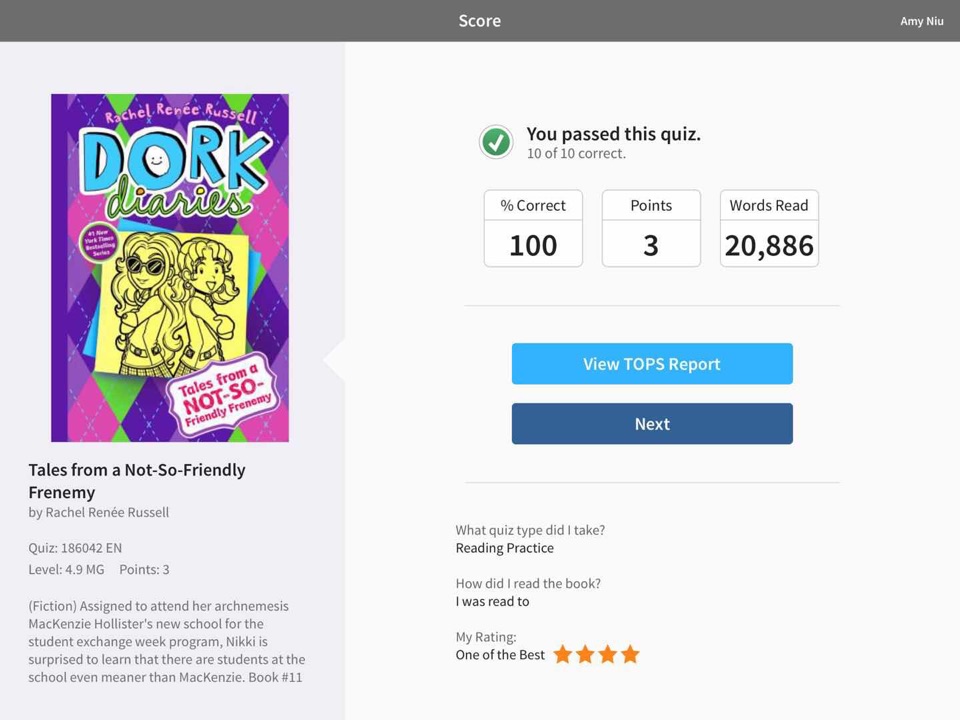
Task: Click the Quiz: 186042 EN text
Action: tap(75, 548)
